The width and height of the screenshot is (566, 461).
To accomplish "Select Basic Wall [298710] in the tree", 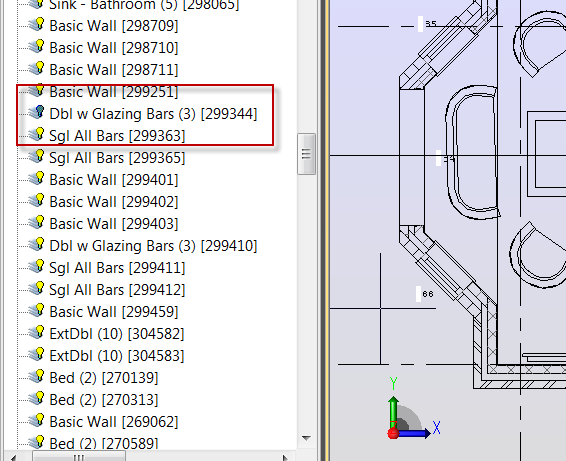I will coord(114,48).
